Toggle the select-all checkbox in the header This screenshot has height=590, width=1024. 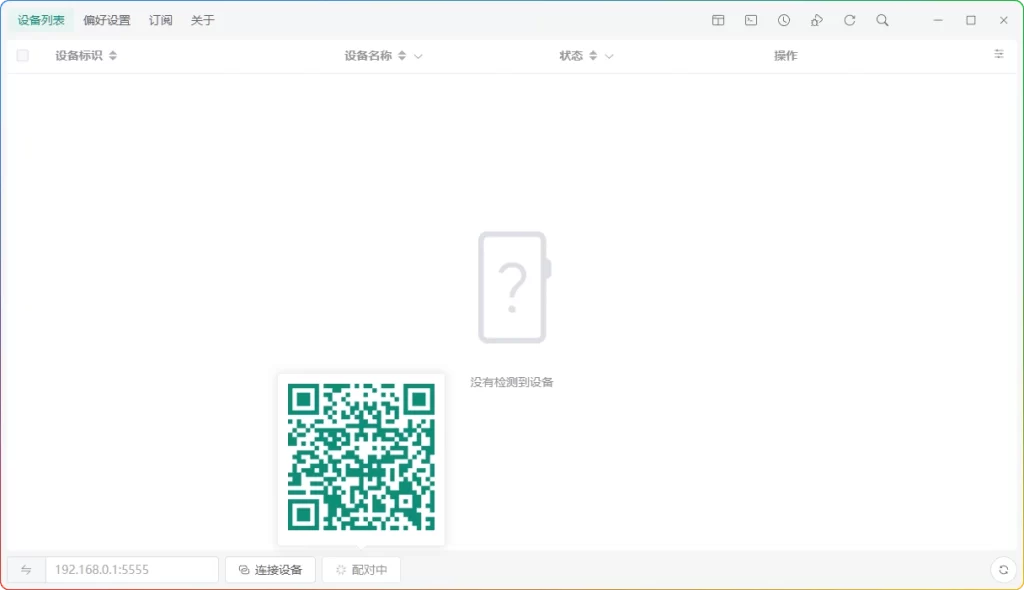coord(22,55)
